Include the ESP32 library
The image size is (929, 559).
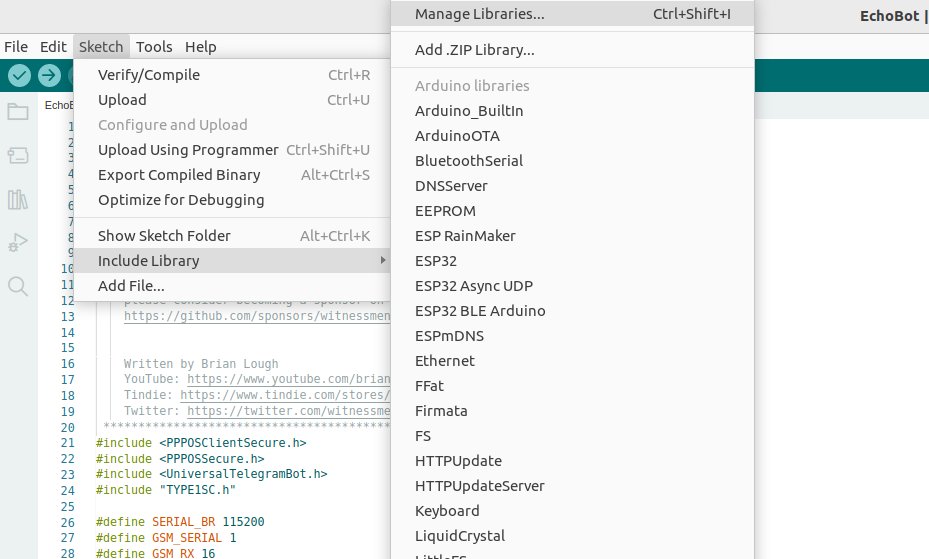pyautogui.click(x=572, y=261)
